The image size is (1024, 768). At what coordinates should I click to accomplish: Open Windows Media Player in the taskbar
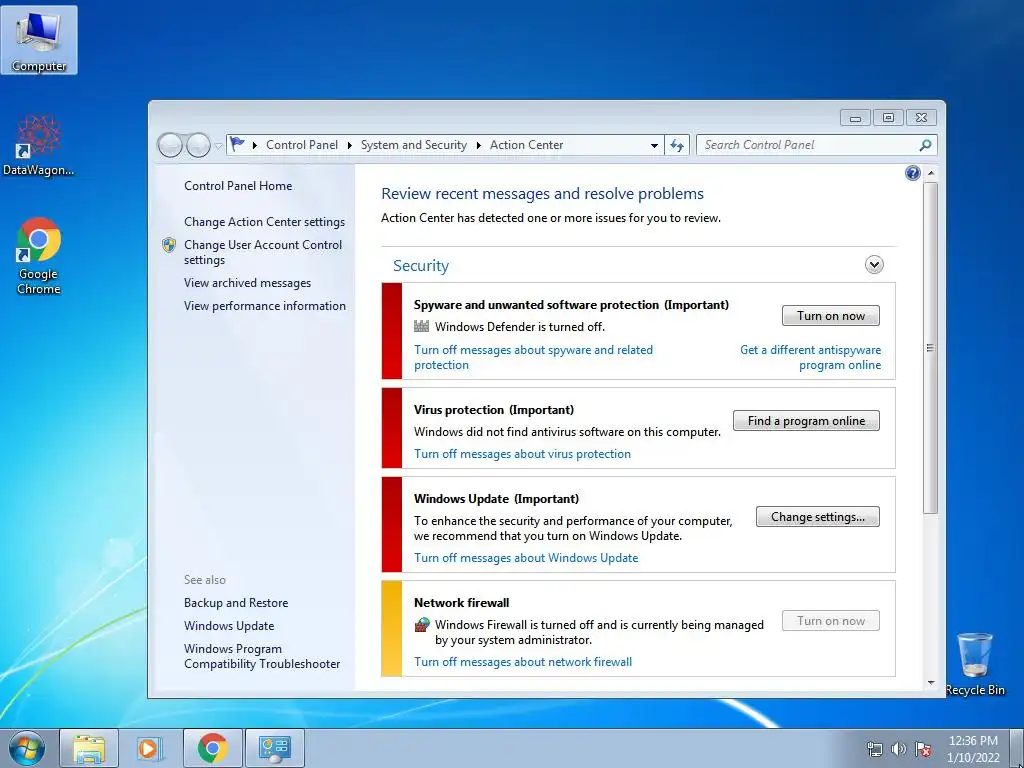point(150,748)
